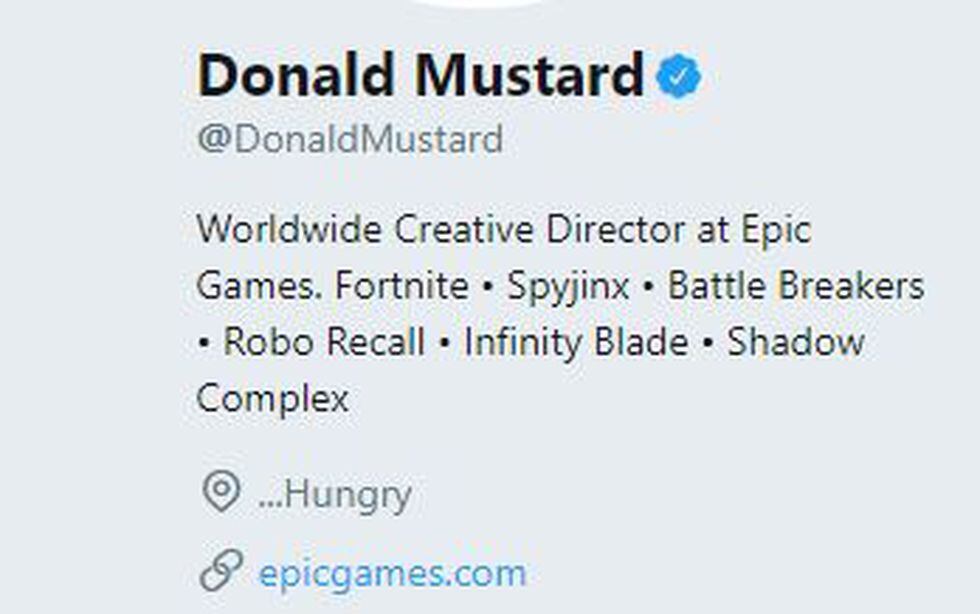Click the blue verified badge icon
This screenshot has width=980, height=614.
(679, 78)
